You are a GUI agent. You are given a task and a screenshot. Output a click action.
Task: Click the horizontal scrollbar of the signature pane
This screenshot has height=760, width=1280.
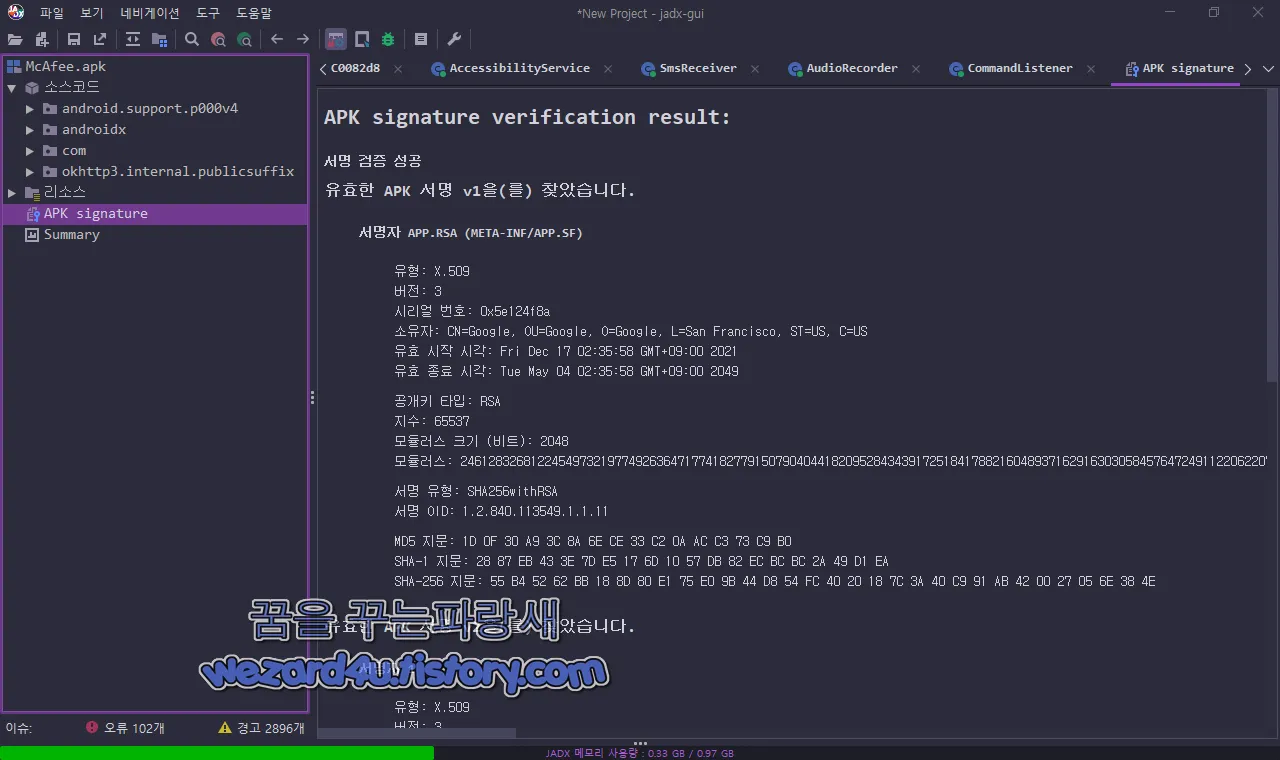coord(417,733)
